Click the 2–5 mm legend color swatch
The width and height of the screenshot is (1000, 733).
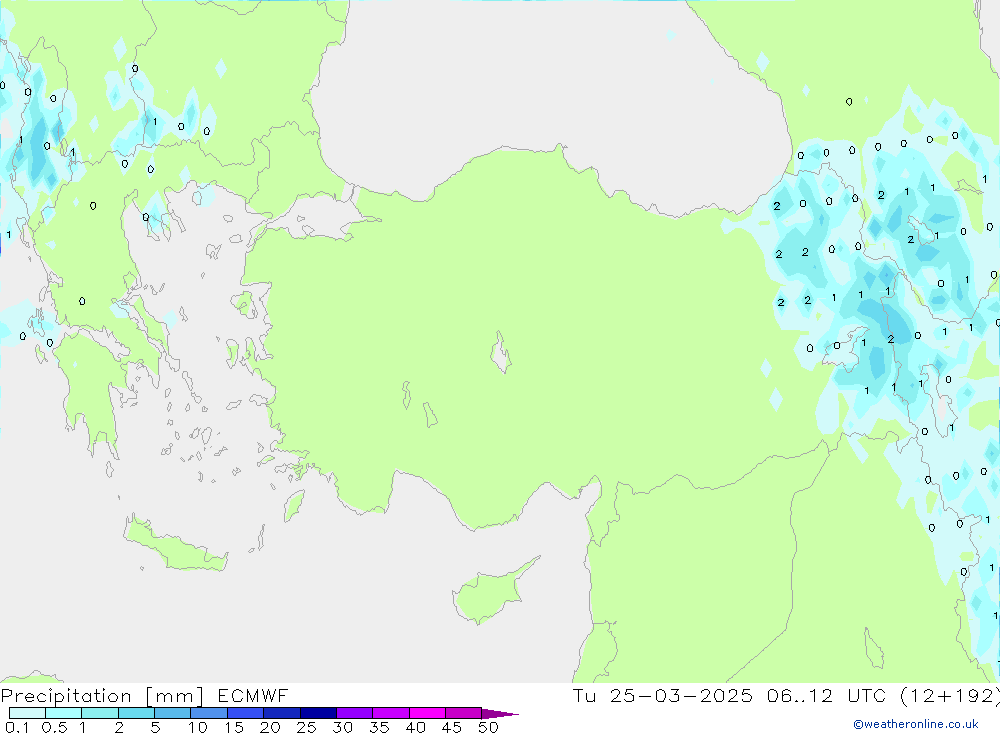coord(136,713)
